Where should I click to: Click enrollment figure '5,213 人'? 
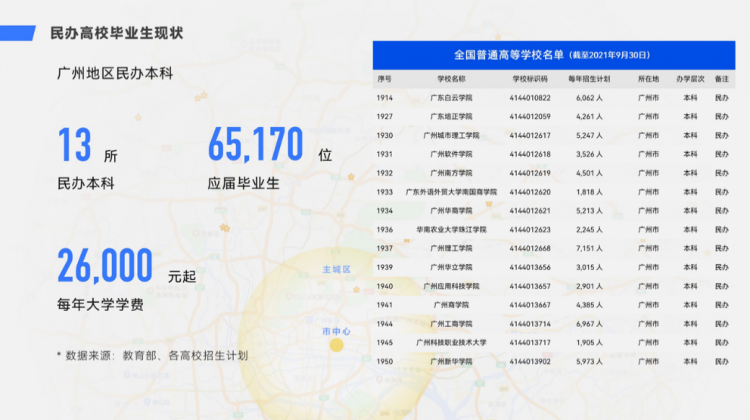pyautogui.click(x=589, y=210)
